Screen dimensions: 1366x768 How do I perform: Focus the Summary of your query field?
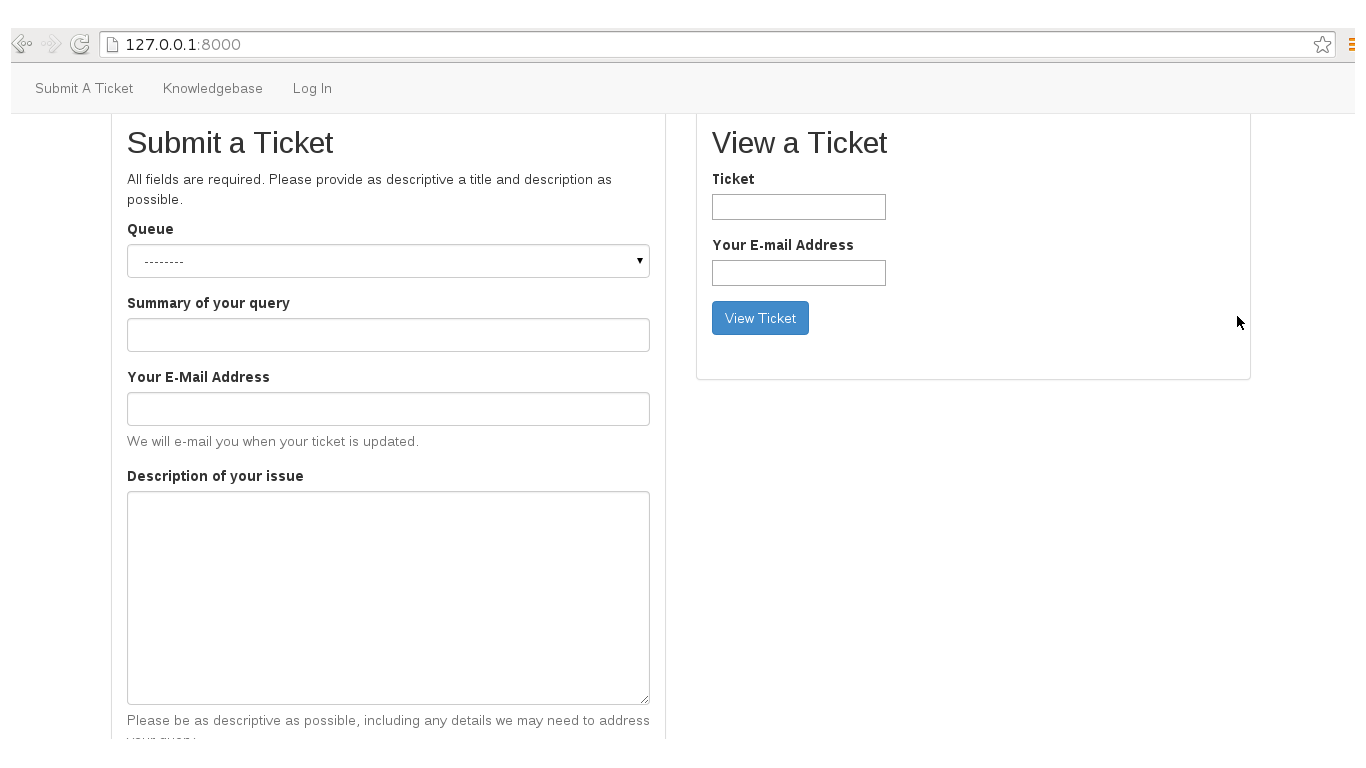388,334
